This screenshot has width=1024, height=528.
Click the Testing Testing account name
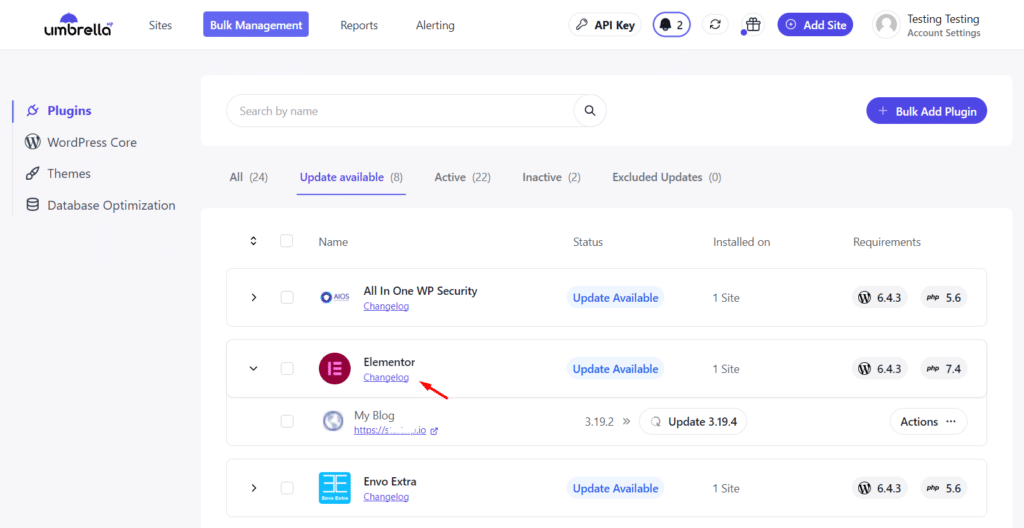click(x=943, y=19)
